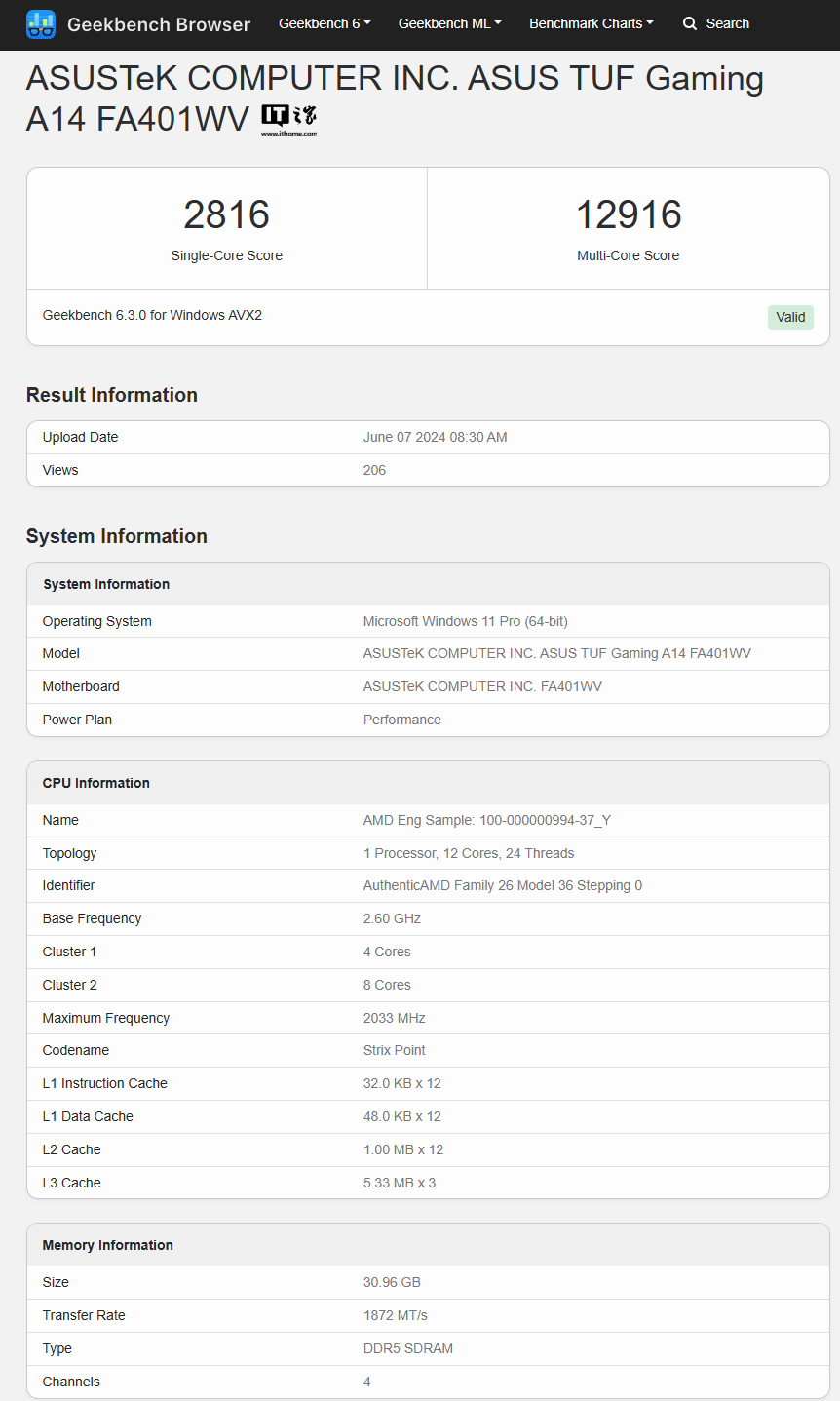Select the Motherboard value FA401WV
Screen dimensions: 840x1401
(x=482, y=686)
